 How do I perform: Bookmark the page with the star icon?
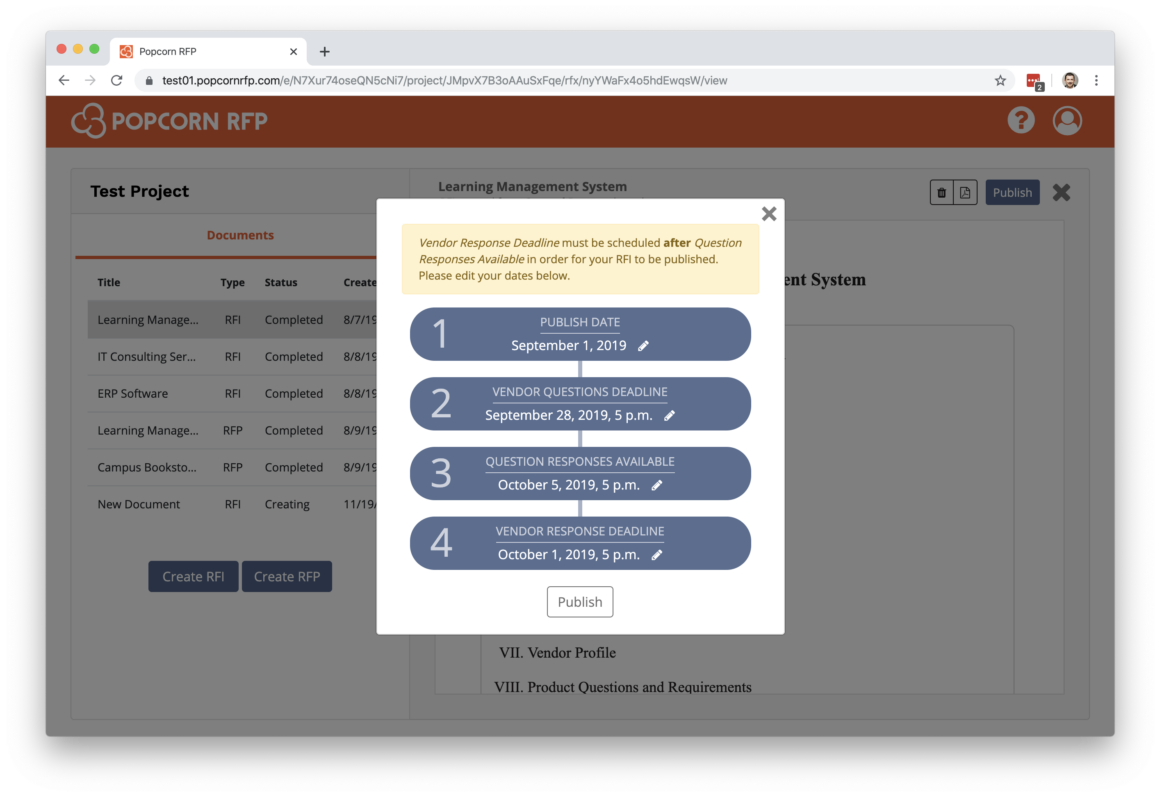997,79
